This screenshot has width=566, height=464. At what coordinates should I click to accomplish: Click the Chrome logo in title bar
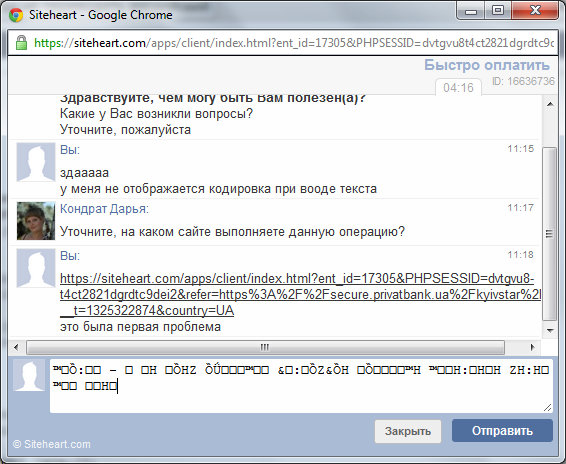point(16,15)
